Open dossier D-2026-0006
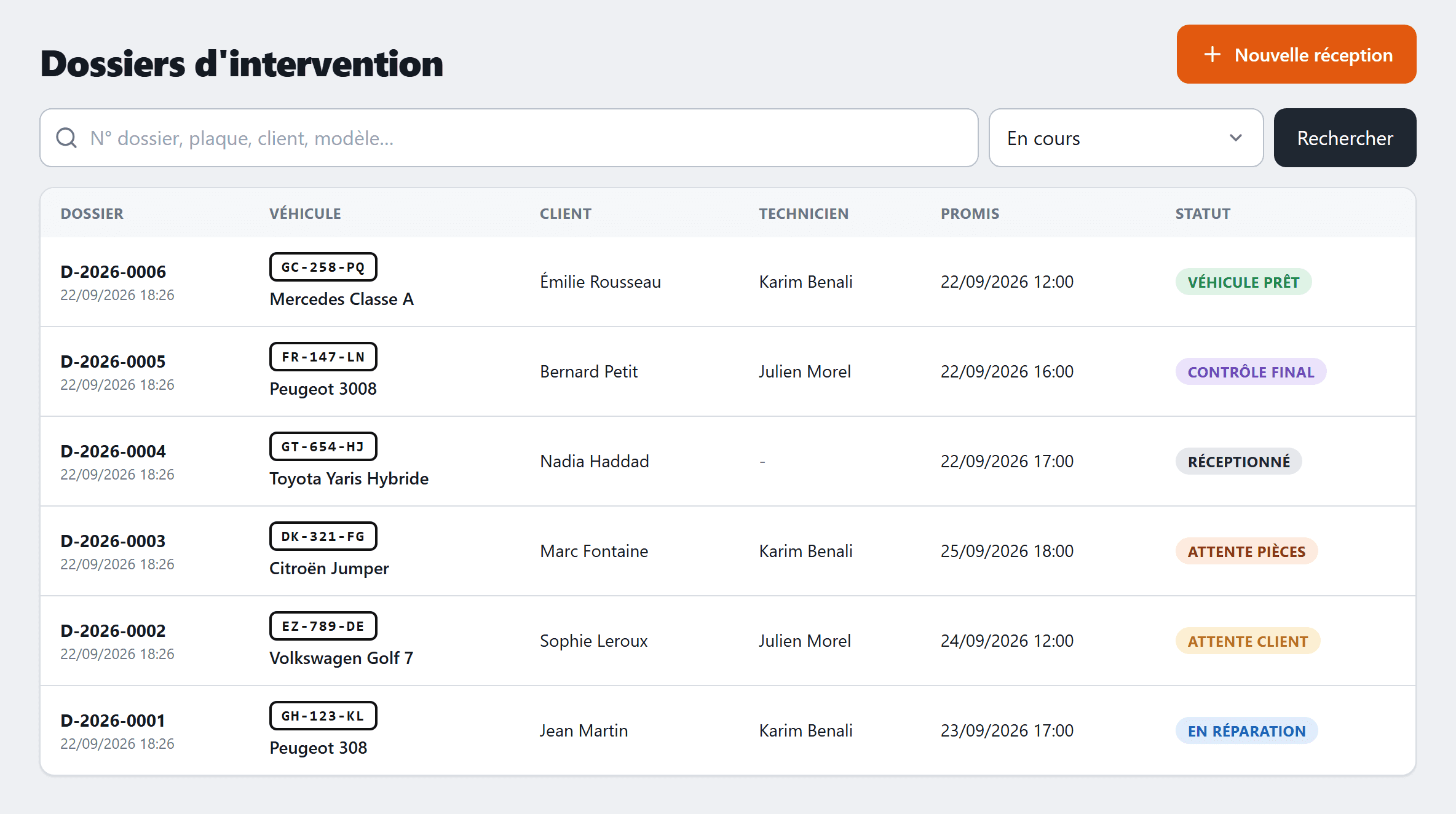 [113, 272]
